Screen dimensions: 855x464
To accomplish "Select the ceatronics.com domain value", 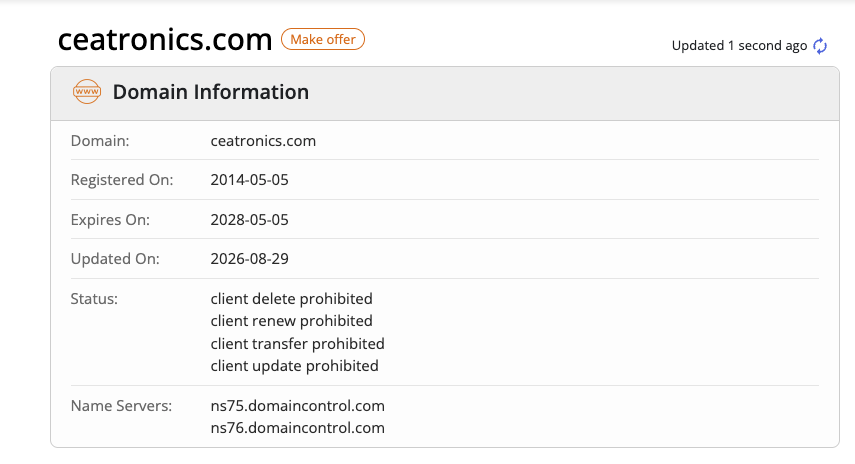I will pyautogui.click(x=263, y=141).
